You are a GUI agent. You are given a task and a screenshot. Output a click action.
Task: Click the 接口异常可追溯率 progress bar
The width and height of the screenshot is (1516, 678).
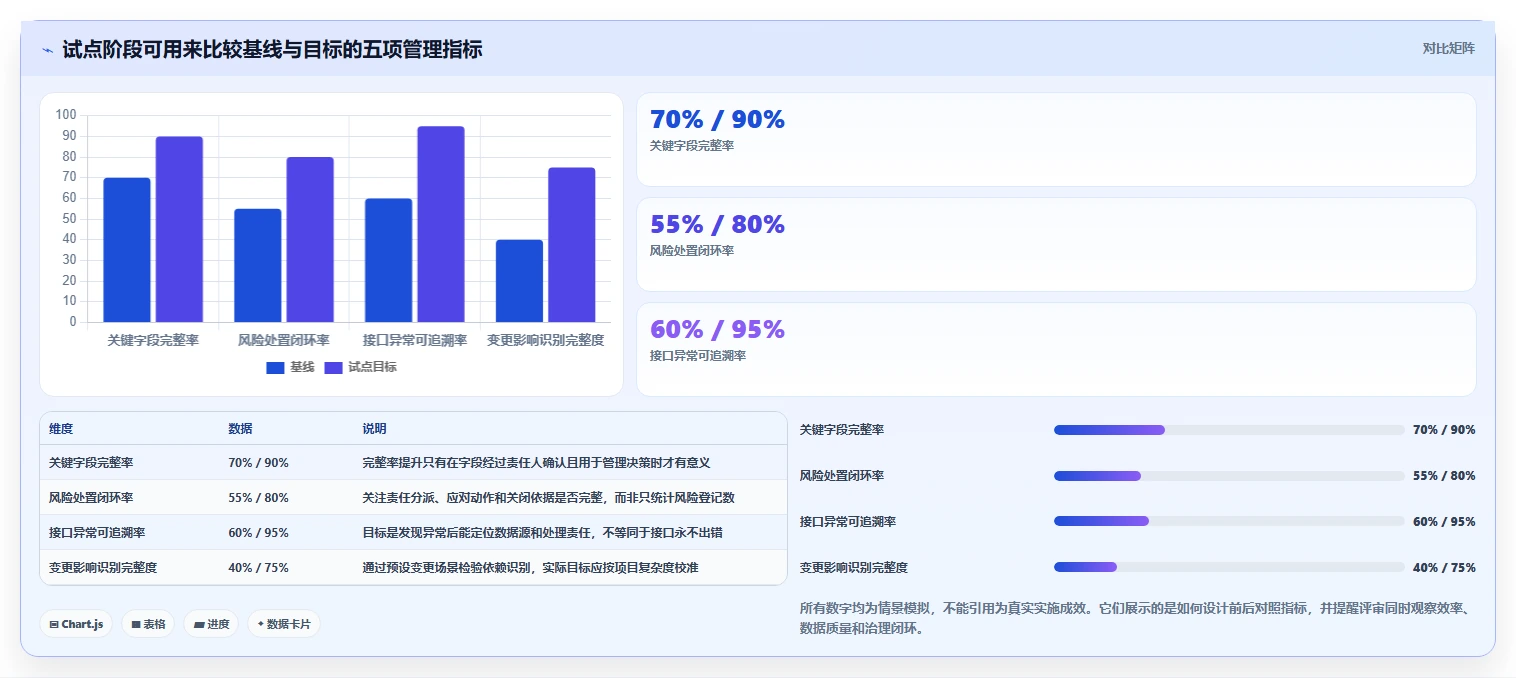click(1229, 522)
